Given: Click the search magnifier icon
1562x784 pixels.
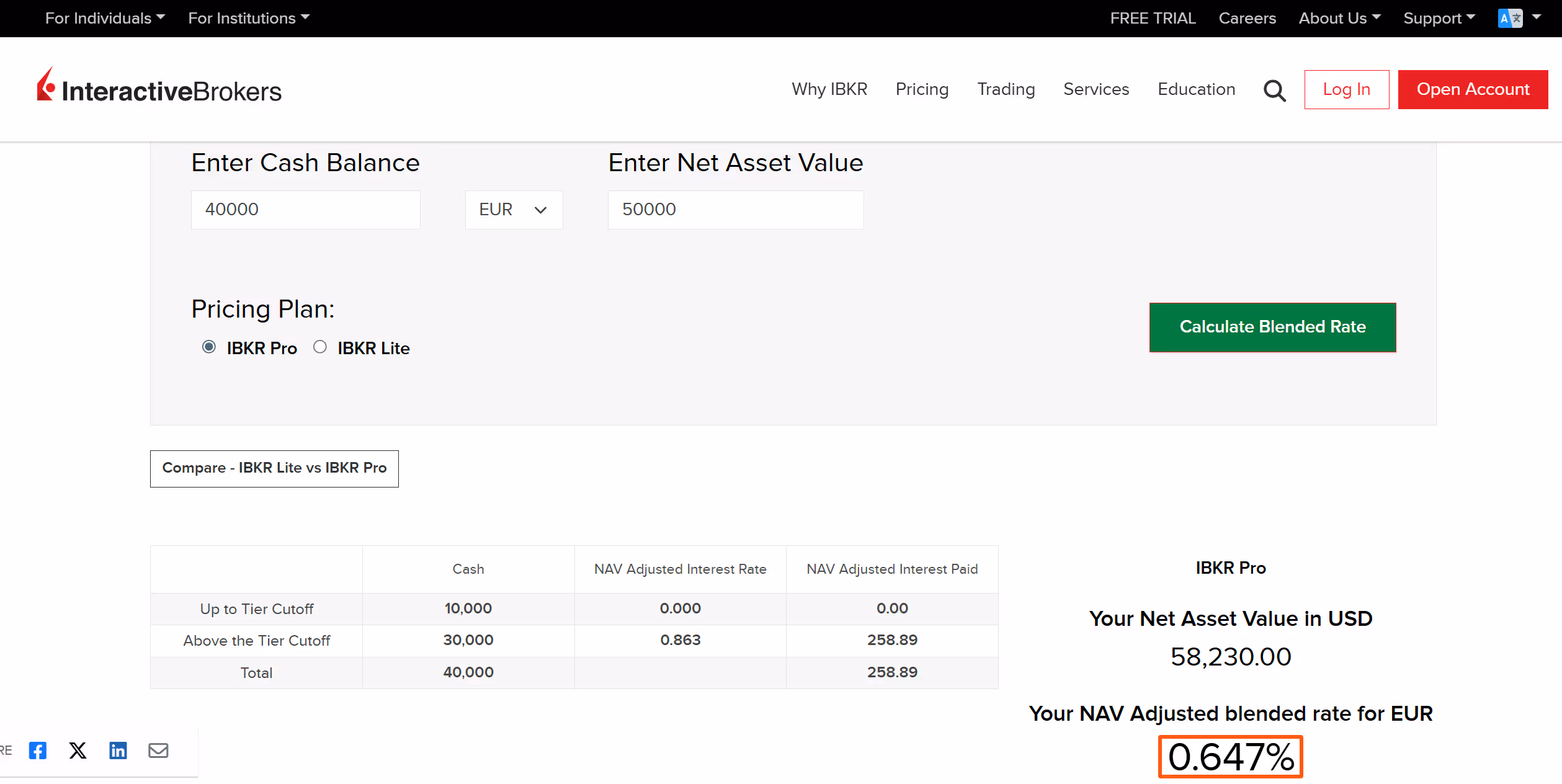Looking at the screenshot, I should (x=1274, y=91).
